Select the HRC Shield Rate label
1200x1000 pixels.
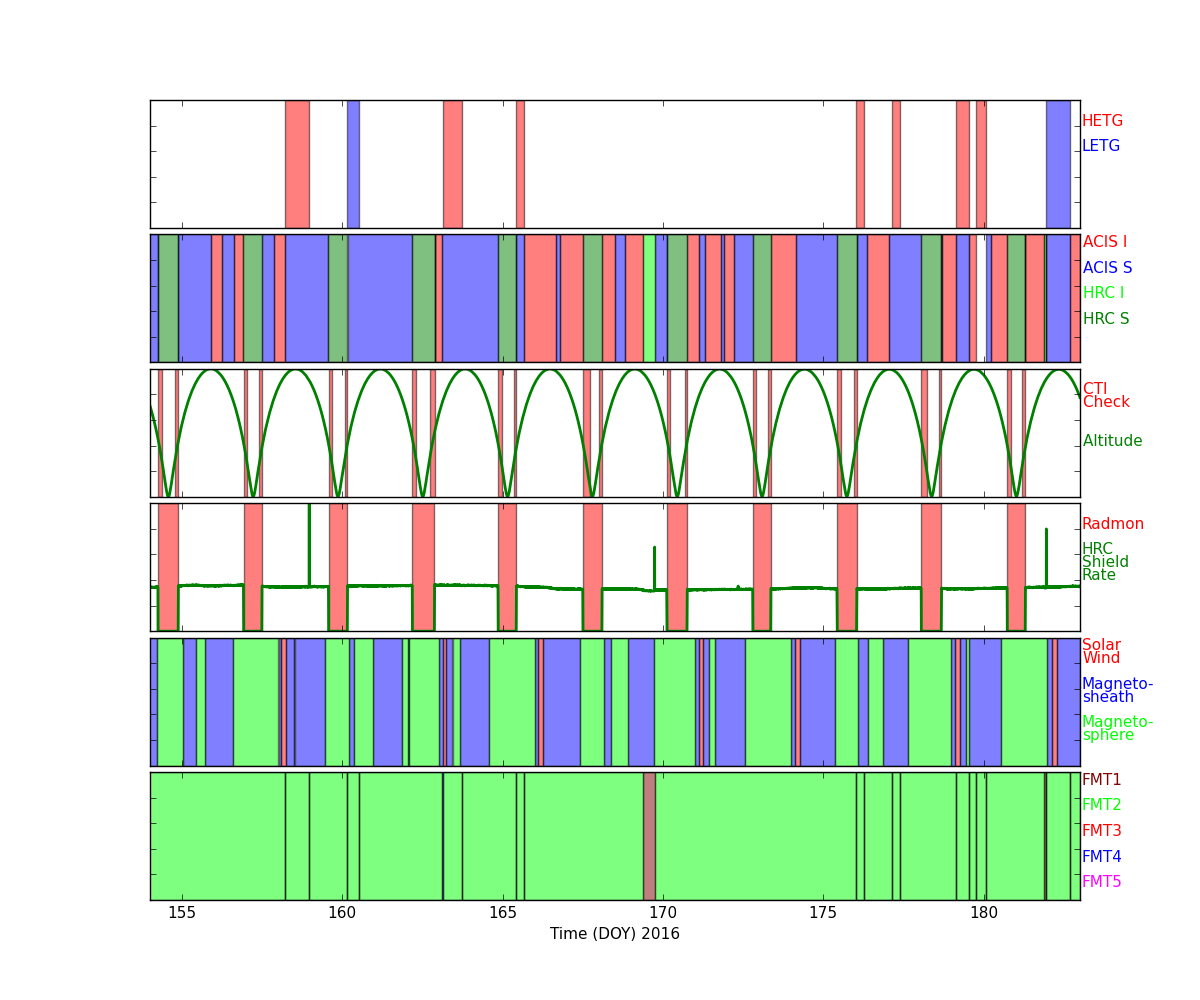1105,562
